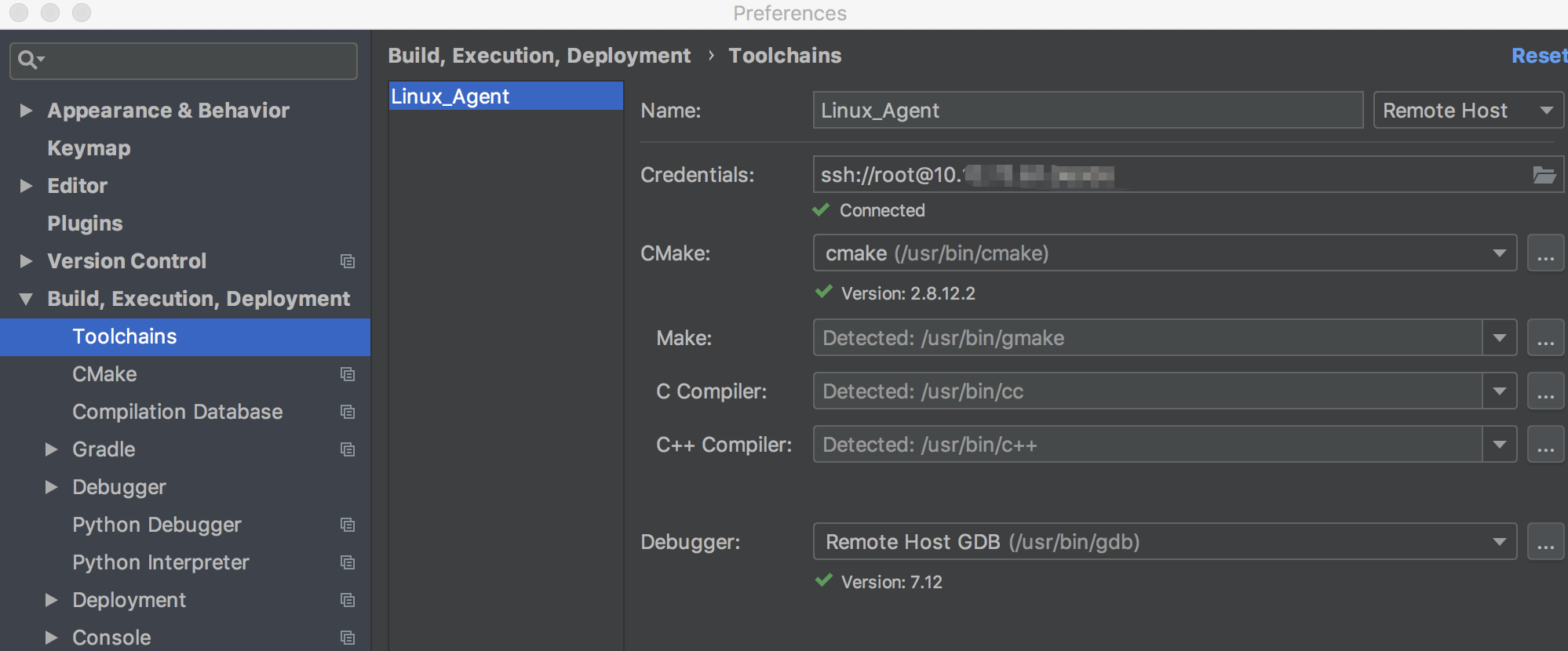Click project-level icon beside Compilation Database
This screenshot has width=1568, height=651.
tap(348, 412)
